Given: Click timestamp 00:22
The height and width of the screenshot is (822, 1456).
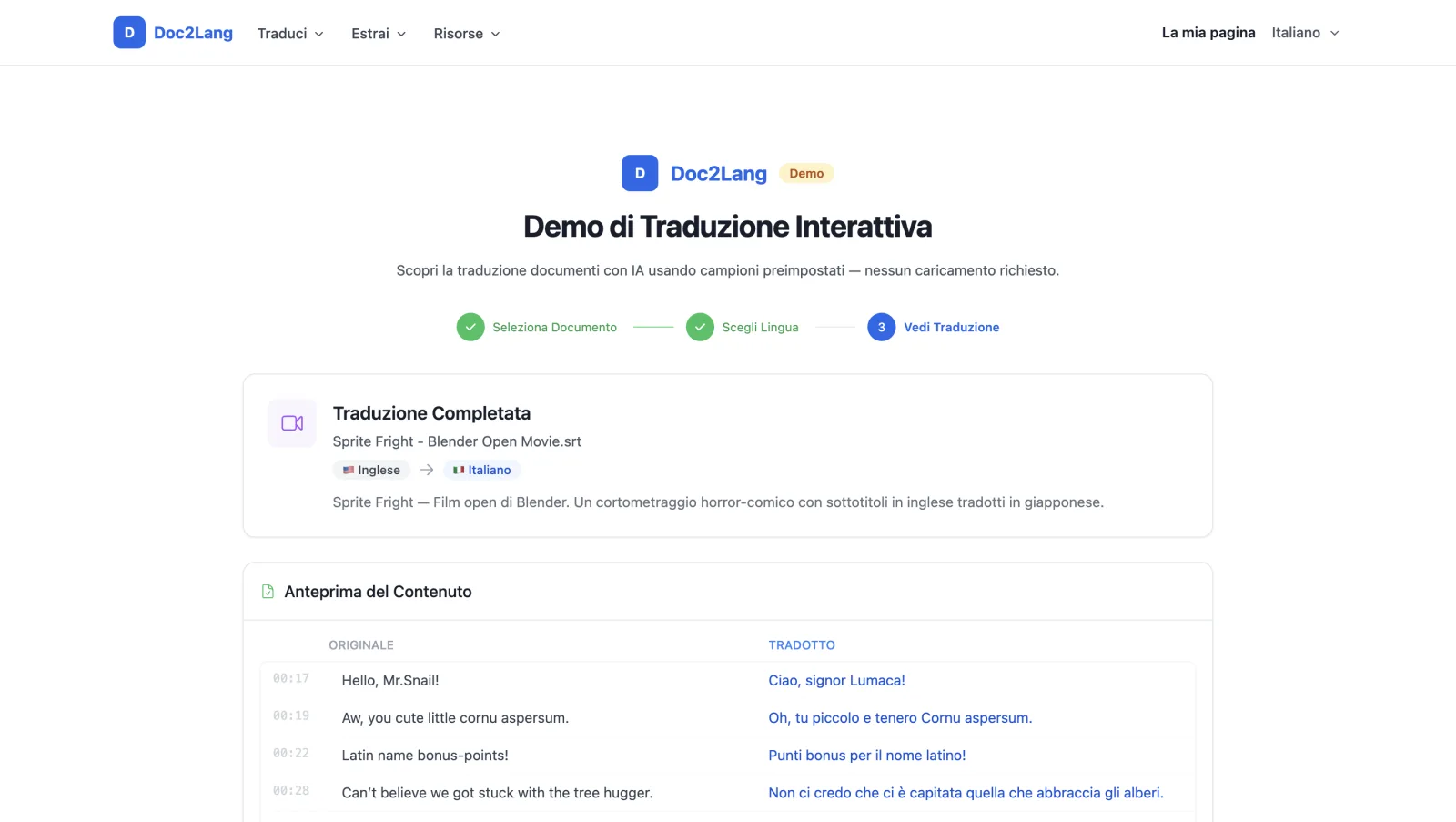Looking at the screenshot, I should click(291, 753).
